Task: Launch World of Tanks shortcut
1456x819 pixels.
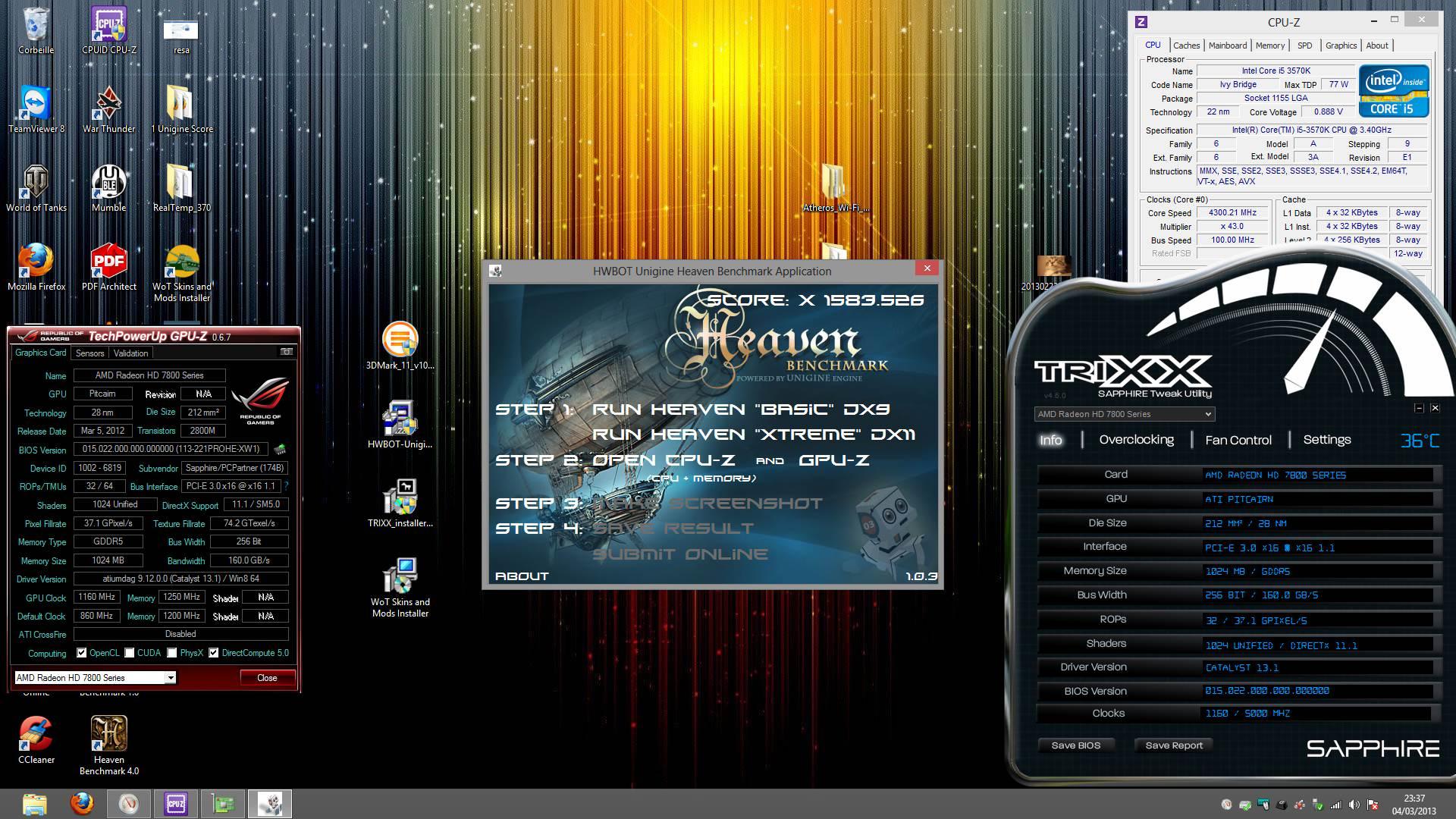Action: tap(36, 188)
